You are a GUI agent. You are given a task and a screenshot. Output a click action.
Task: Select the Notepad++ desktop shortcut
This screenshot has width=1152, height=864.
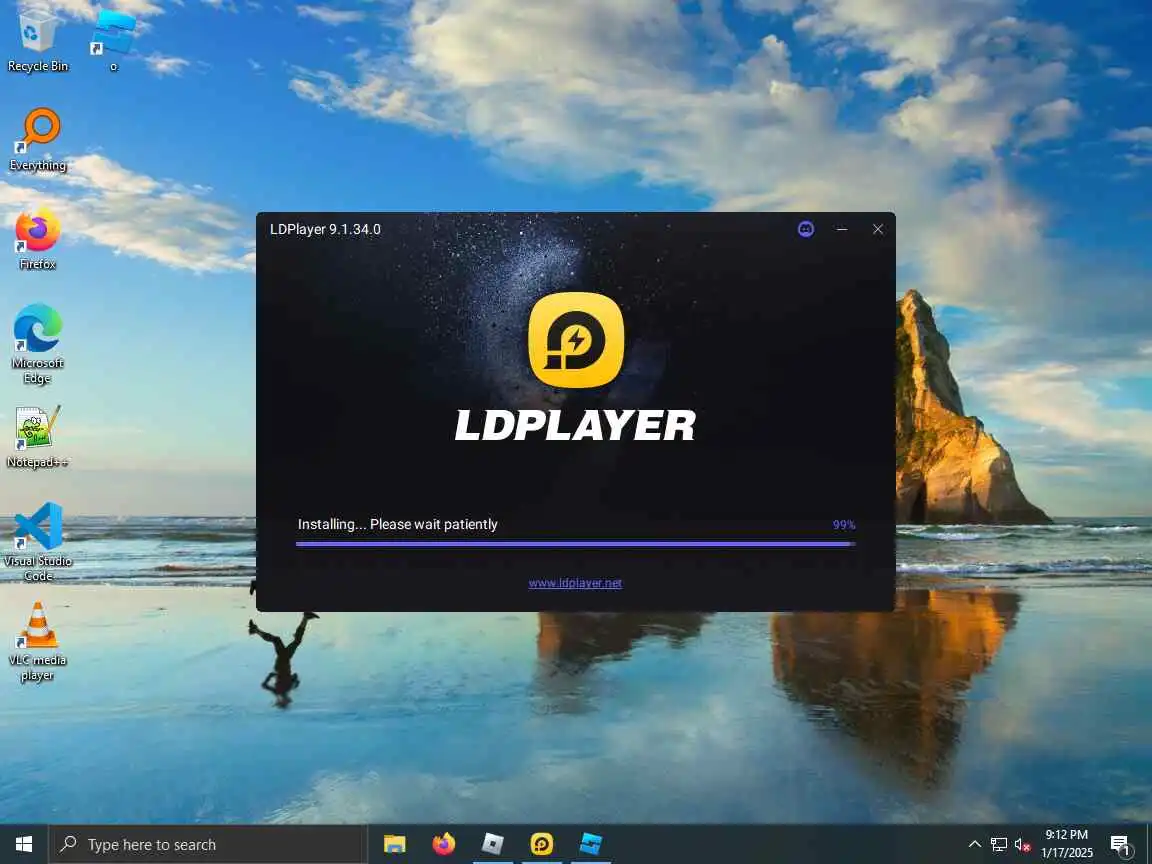37,437
